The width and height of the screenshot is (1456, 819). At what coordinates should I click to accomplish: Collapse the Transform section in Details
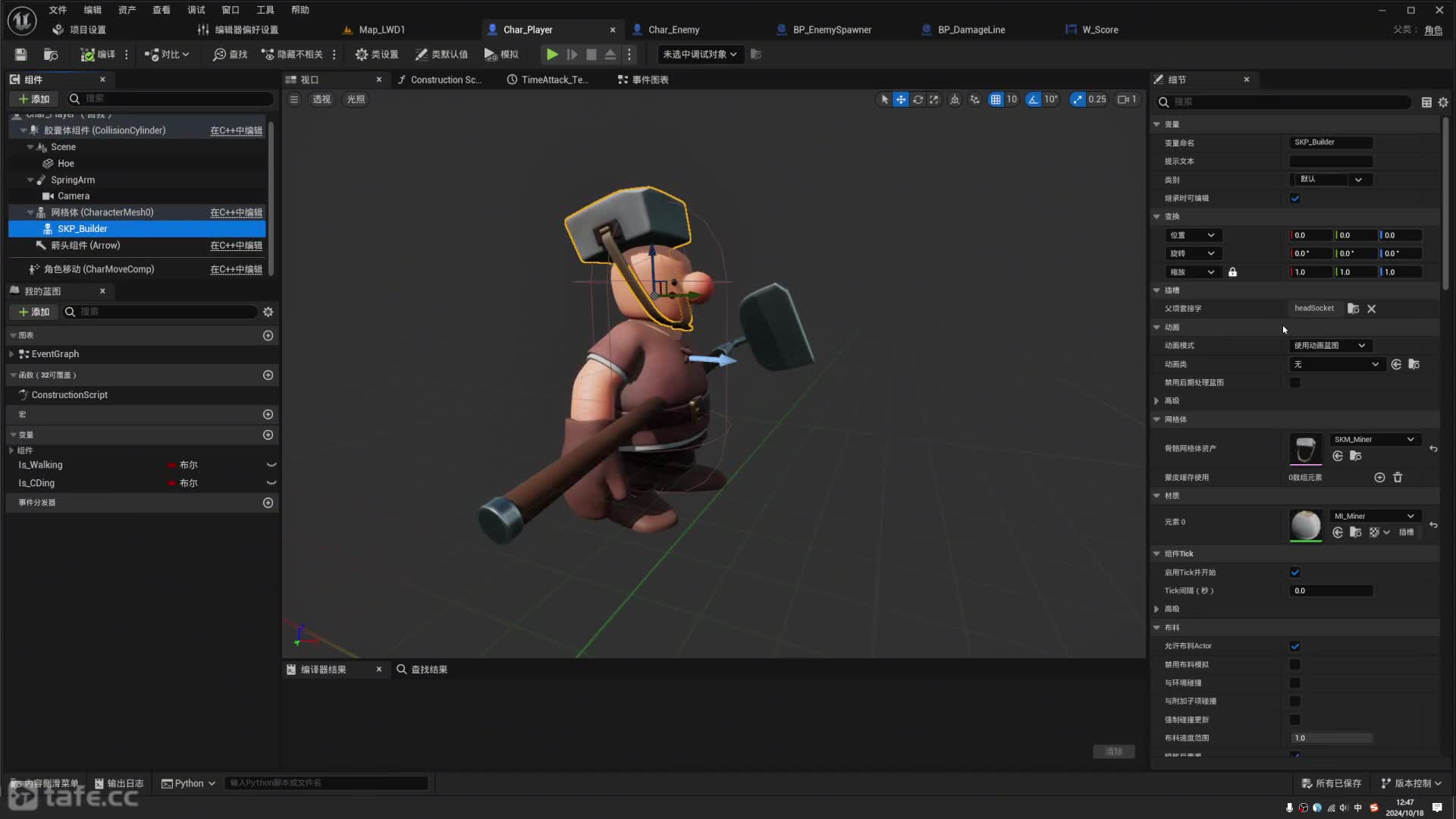click(1156, 217)
